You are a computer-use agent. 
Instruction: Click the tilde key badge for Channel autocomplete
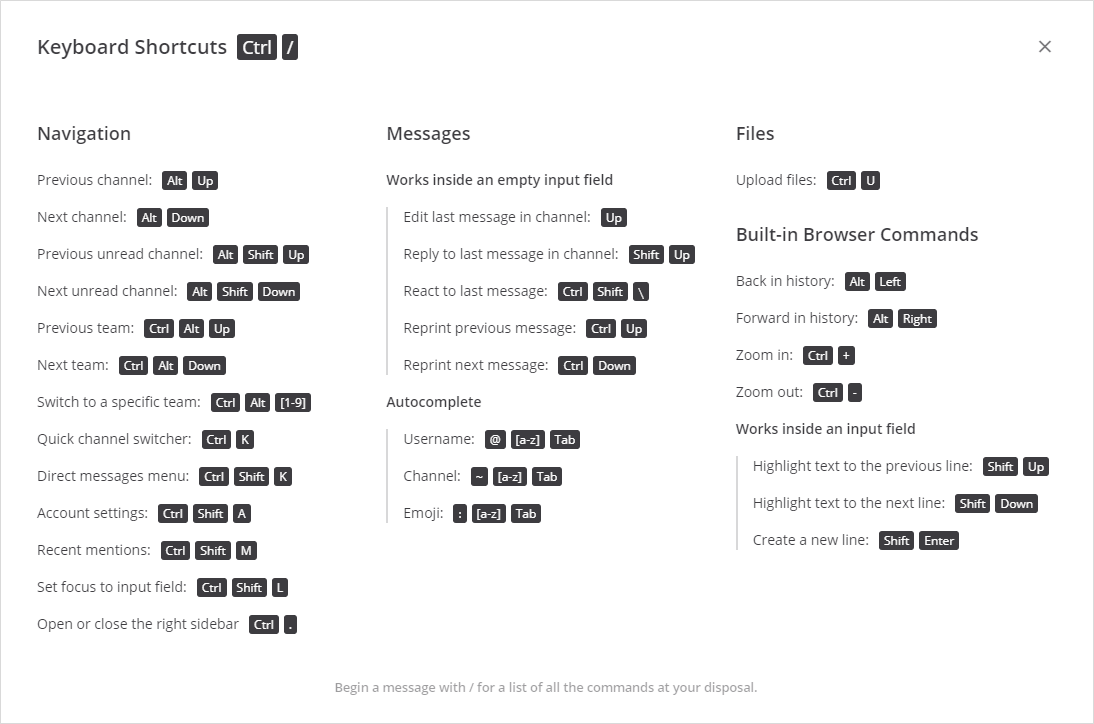click(479, 477)
